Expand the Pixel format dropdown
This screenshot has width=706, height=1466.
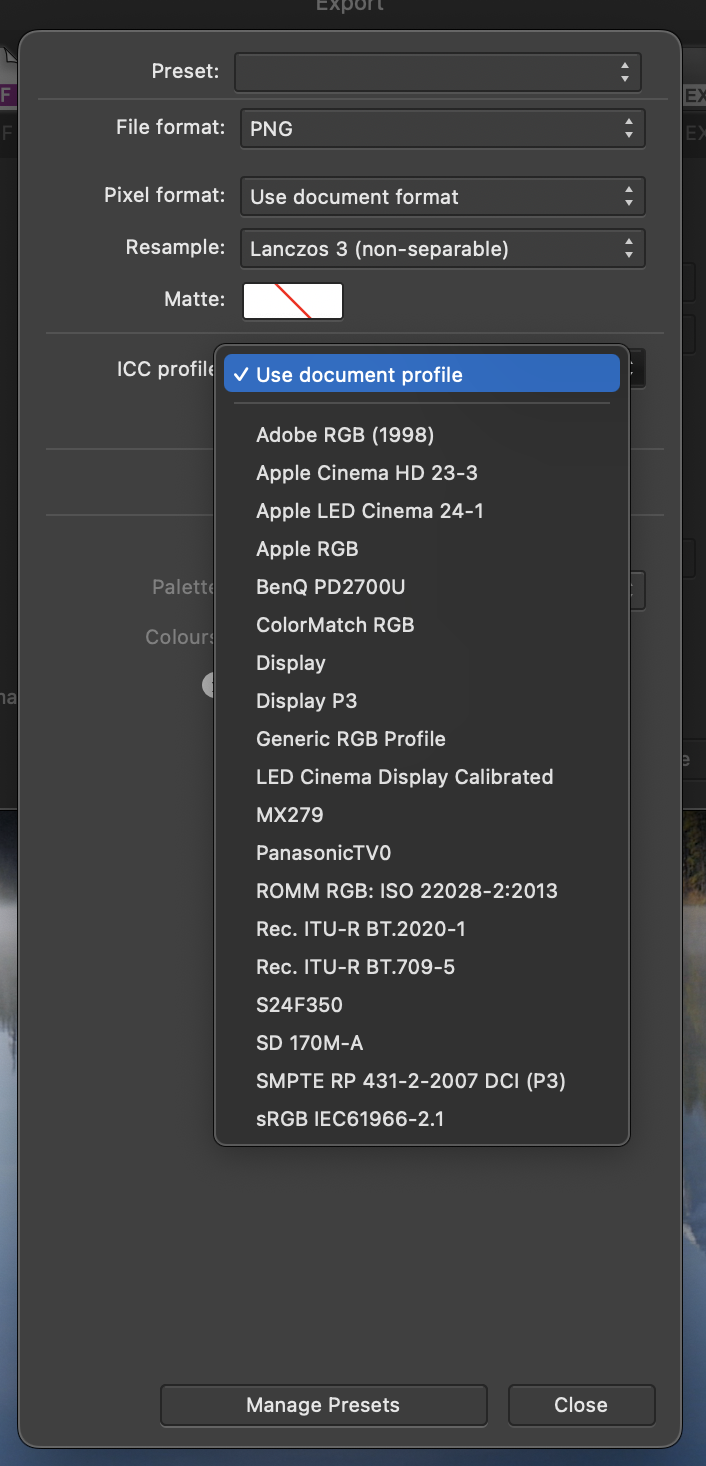pyautogui.click(x=442, y=197)
